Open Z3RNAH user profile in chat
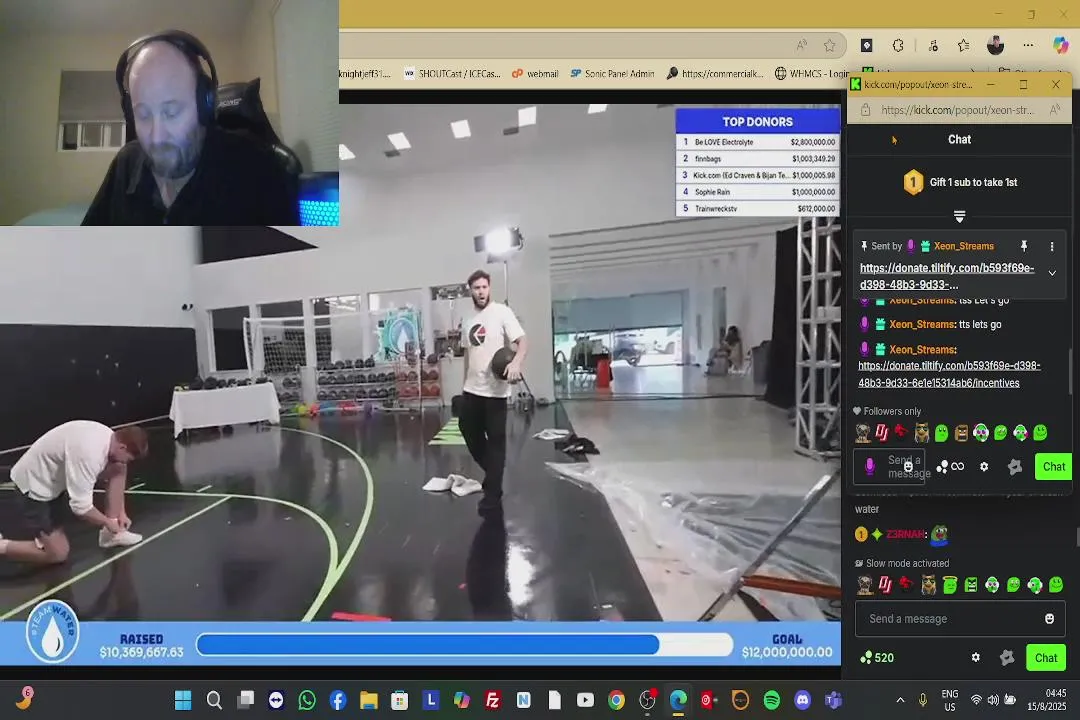This screenshot has height=720, width=1080. pyautogui.click(x=906, y=535)
